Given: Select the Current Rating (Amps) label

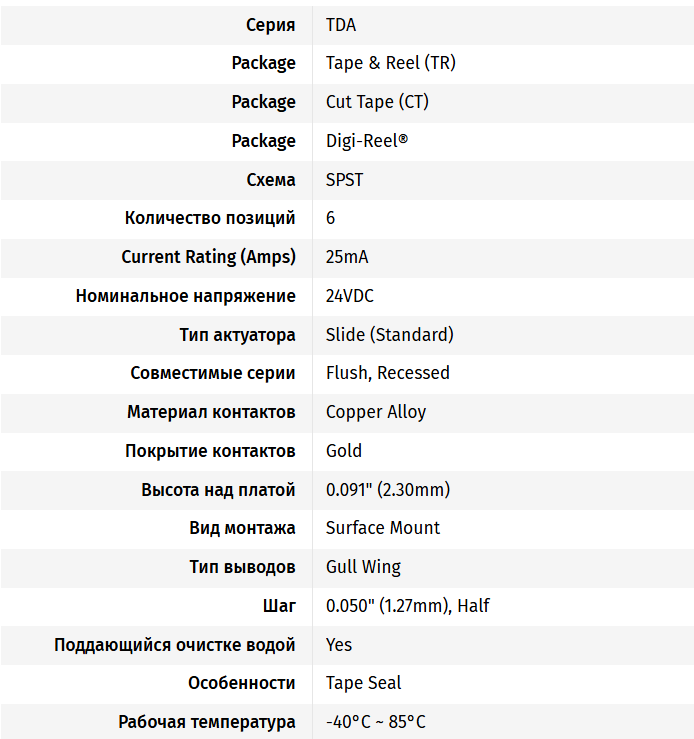Looking at the screenshot, I should point(208,257).
